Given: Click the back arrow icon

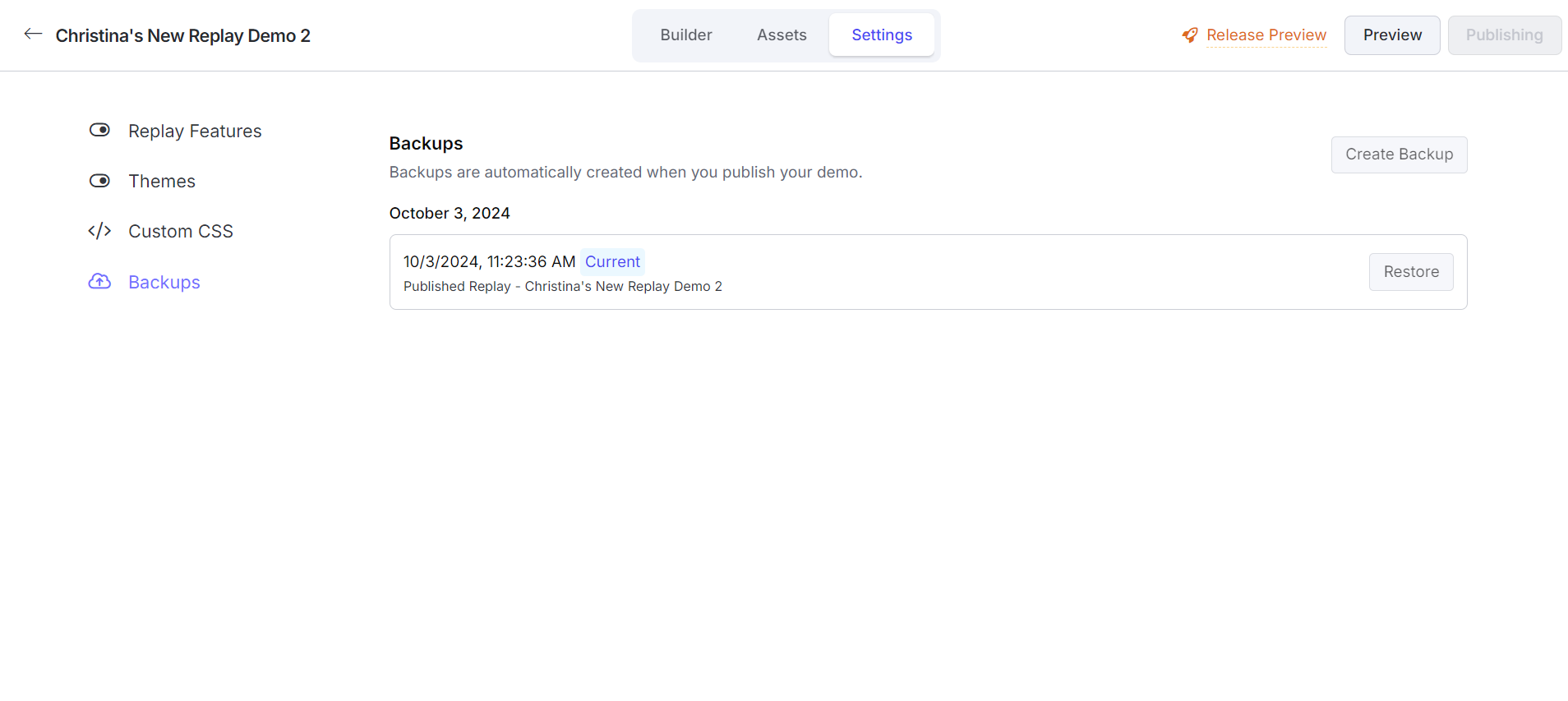Looking at the screenshot, I should (33, 34).
